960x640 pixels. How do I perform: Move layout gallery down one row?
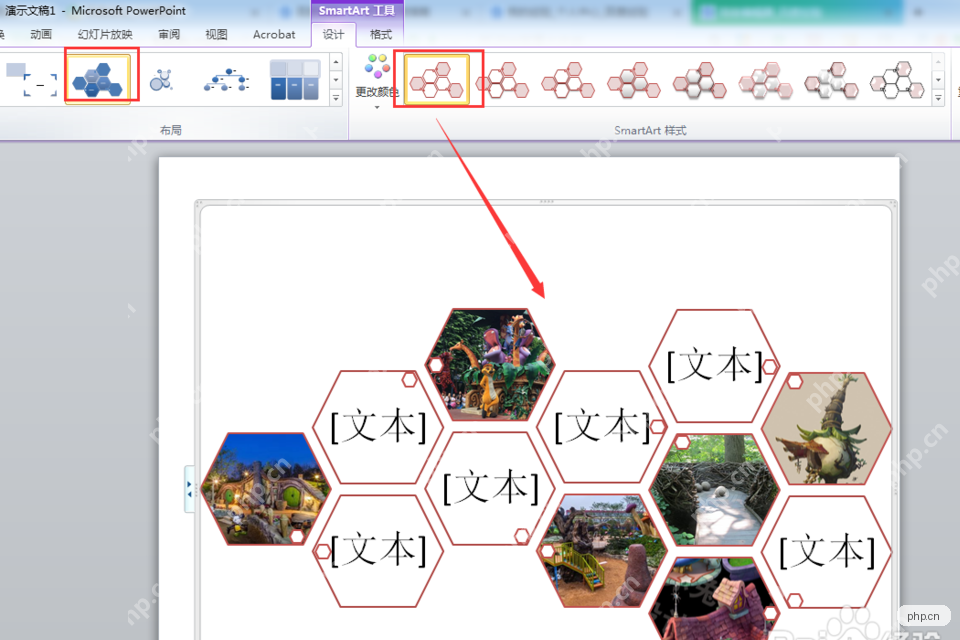[x=336, y=80]
